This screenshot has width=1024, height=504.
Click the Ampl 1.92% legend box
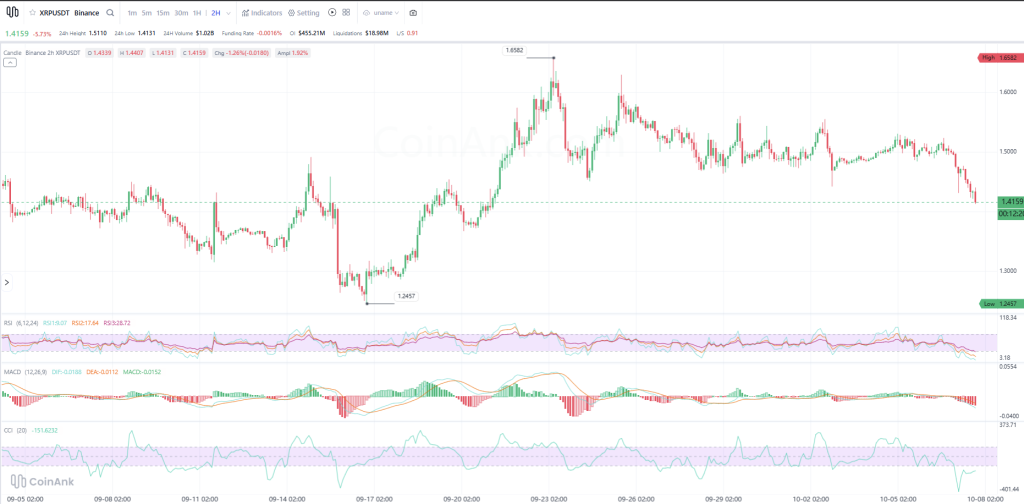coord(293,52)
